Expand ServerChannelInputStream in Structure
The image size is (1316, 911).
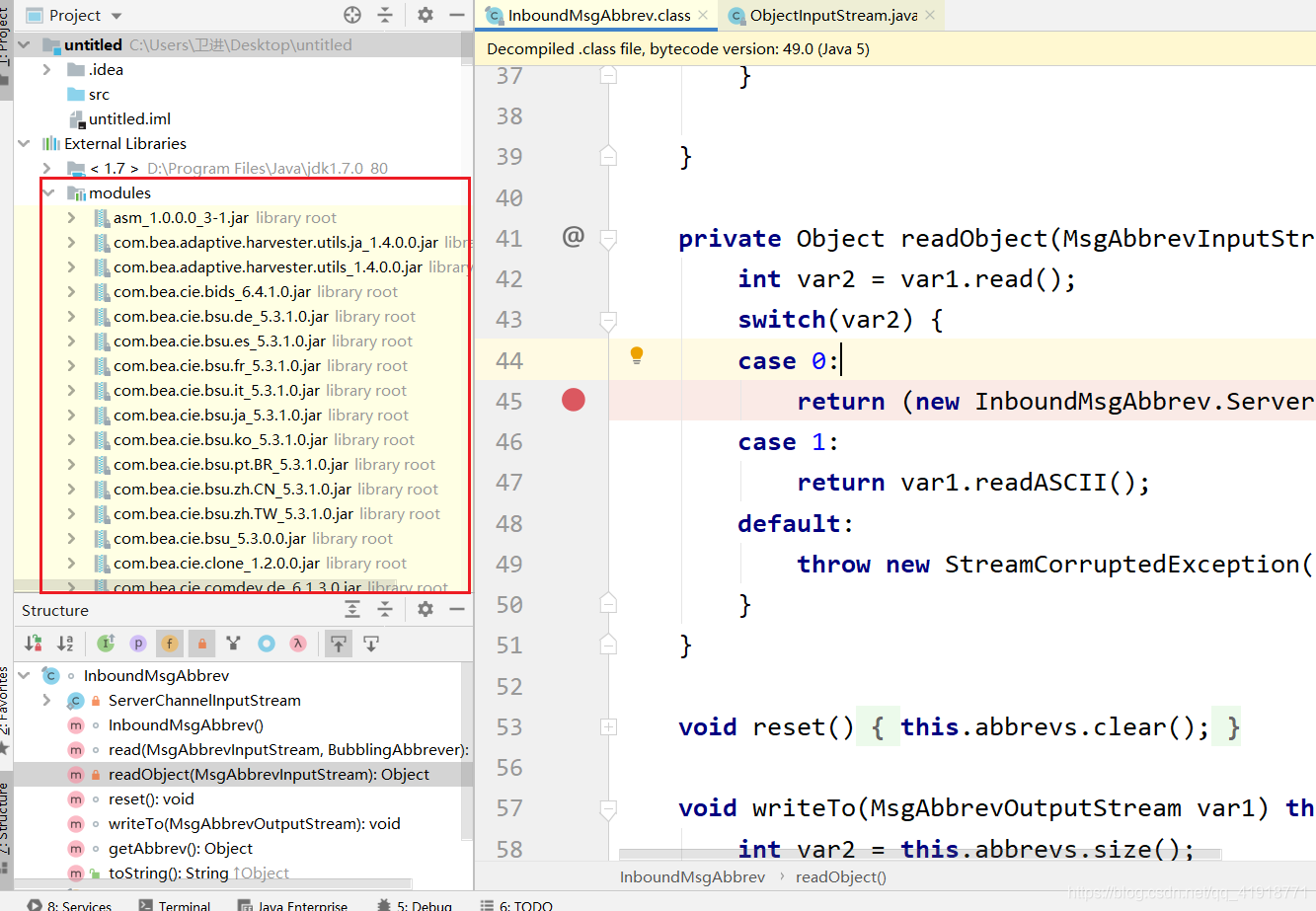pyautogui.click(x=46, y=700)
